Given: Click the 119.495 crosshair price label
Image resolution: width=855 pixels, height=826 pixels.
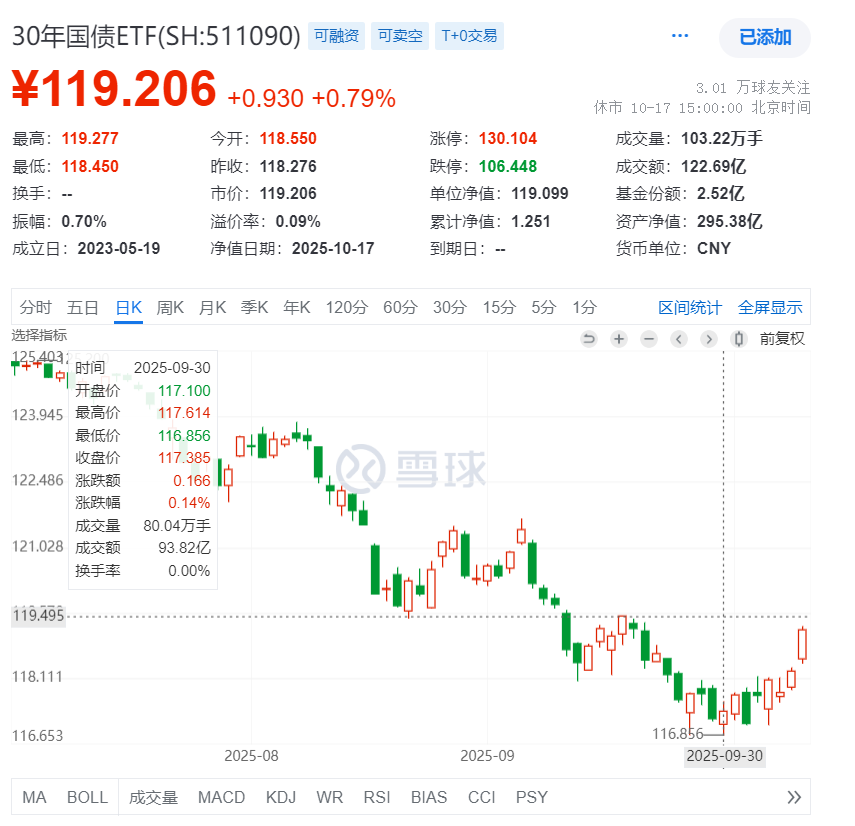Looking at the screenshot, I should coord(38,616).
